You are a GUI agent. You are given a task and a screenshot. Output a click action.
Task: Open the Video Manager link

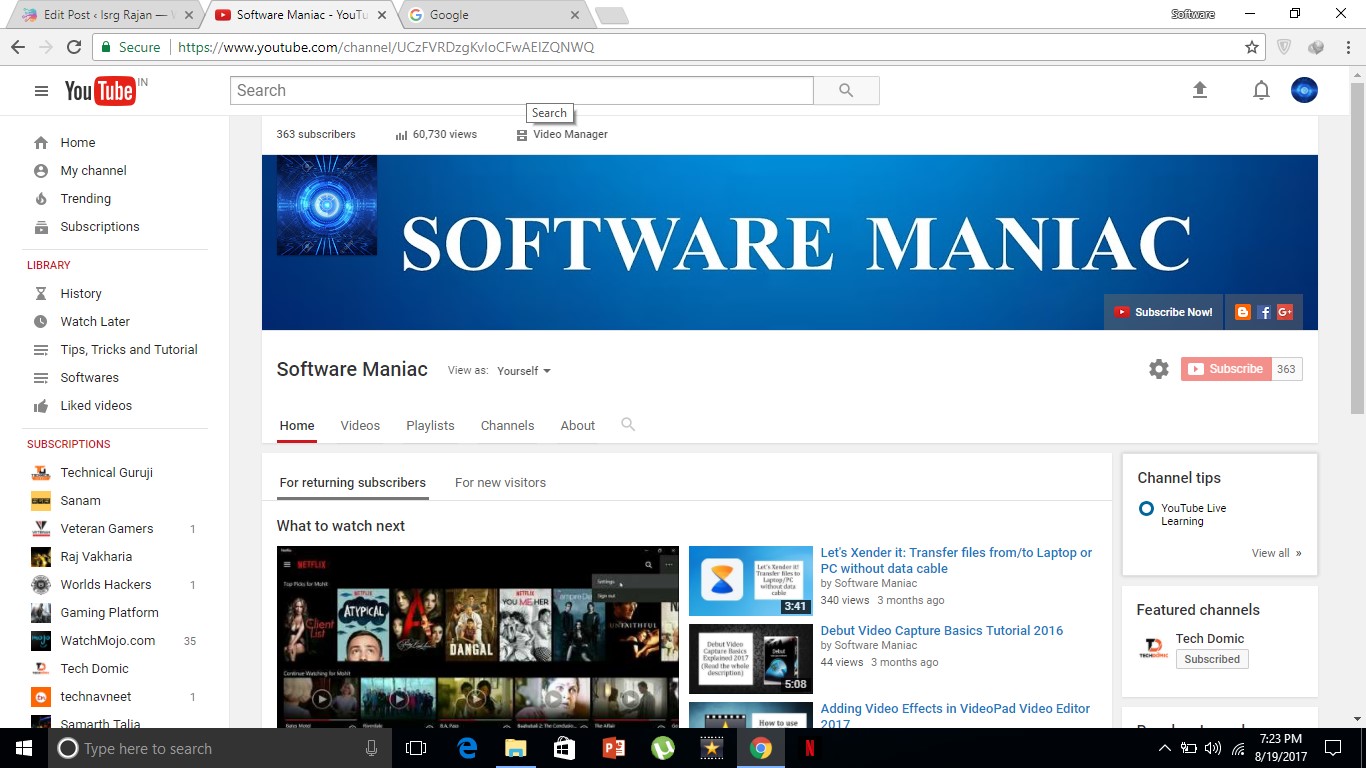(562, 134)
